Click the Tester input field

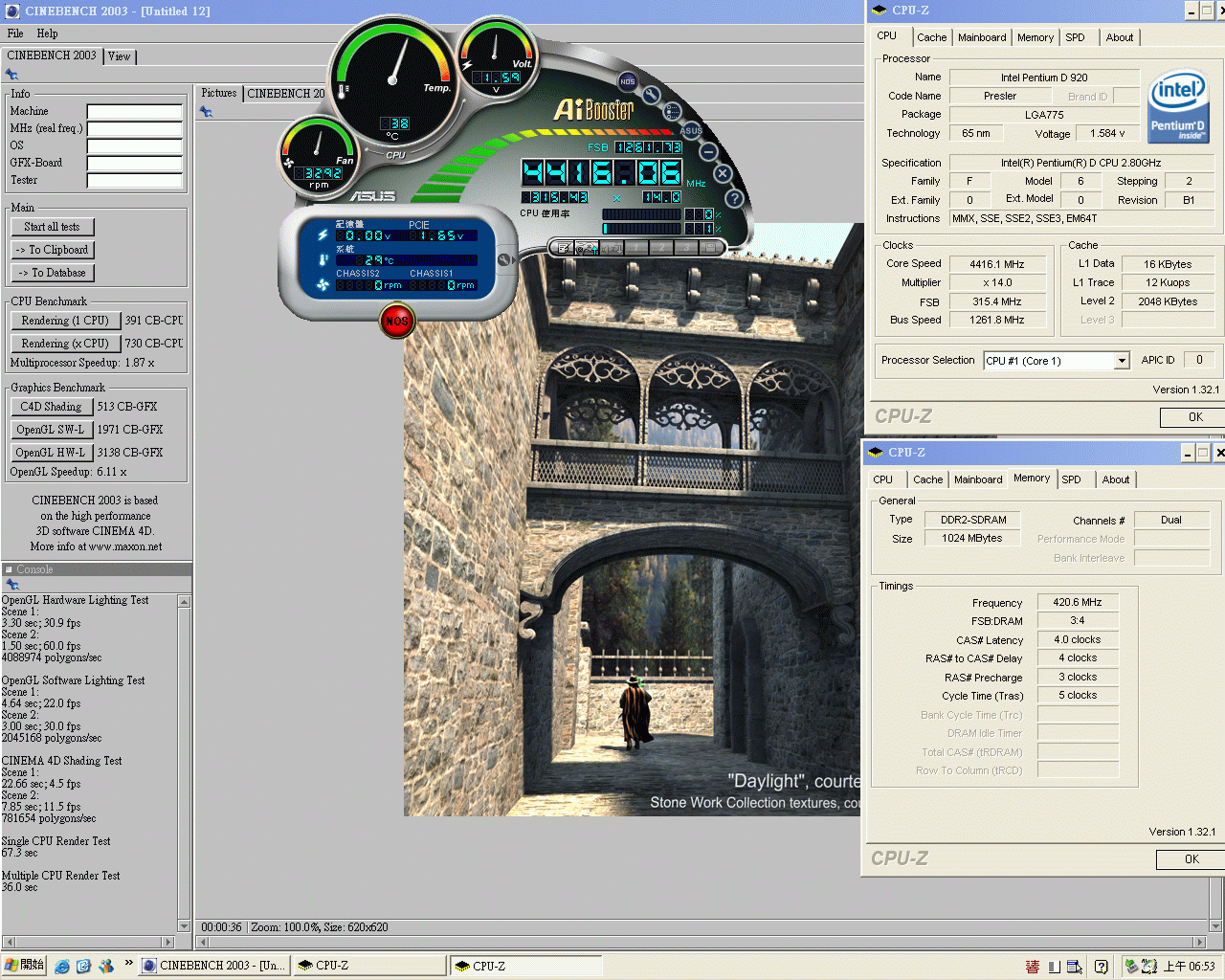(134, 180)
